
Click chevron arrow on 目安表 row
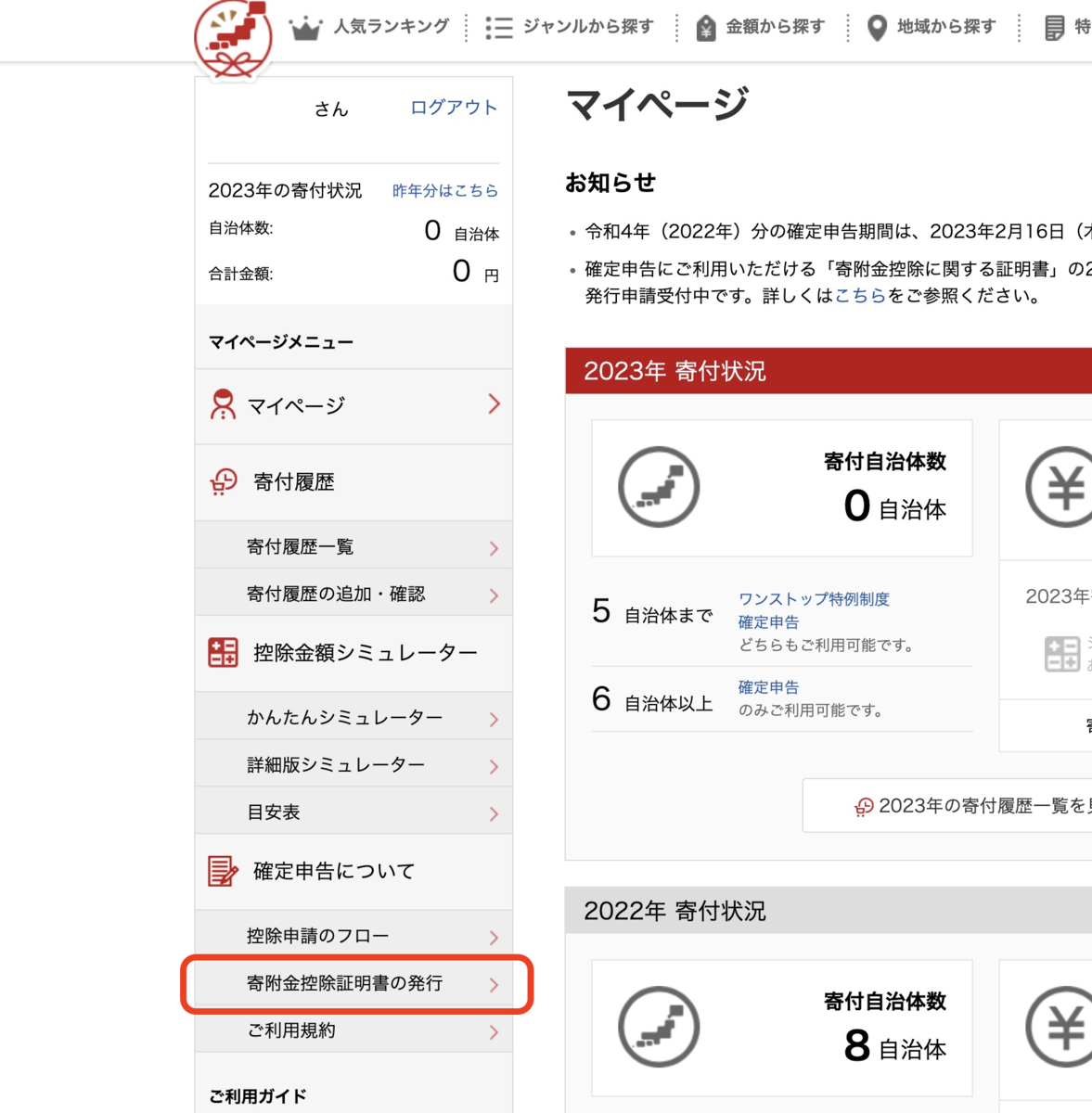point(494,814)
